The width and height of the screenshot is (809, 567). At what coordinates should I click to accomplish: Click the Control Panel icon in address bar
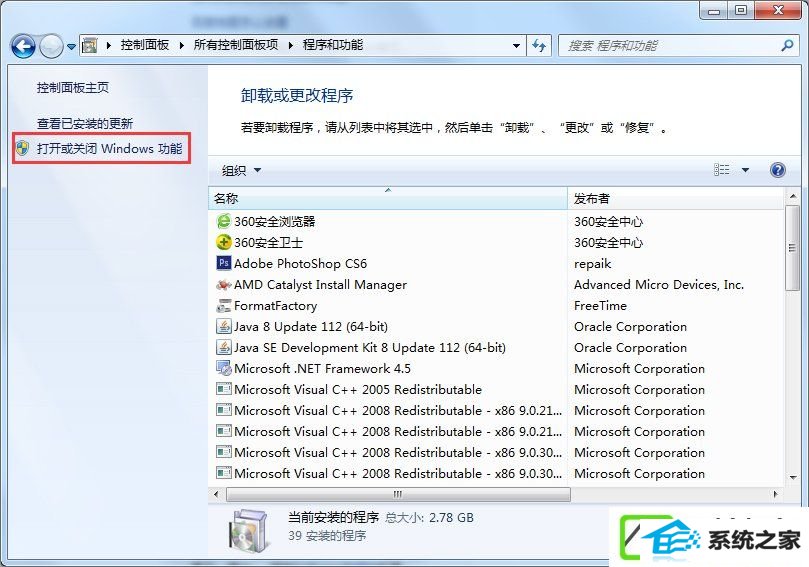tap(90, 45)
